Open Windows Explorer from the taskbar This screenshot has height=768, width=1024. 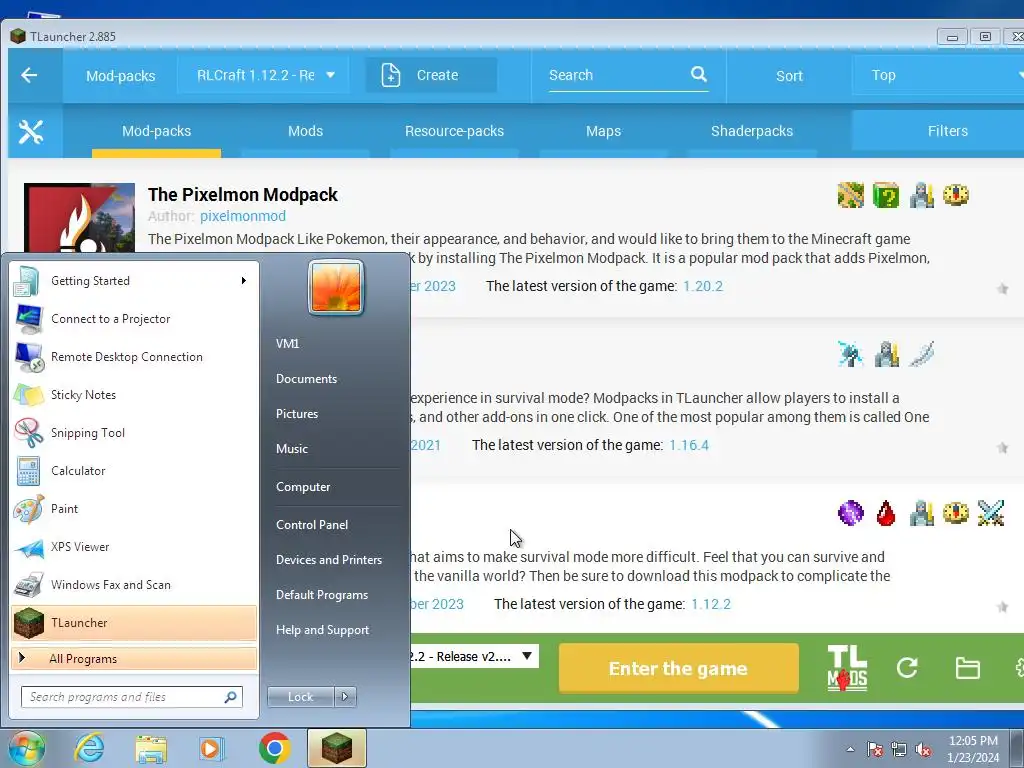[x=151, y=748]
